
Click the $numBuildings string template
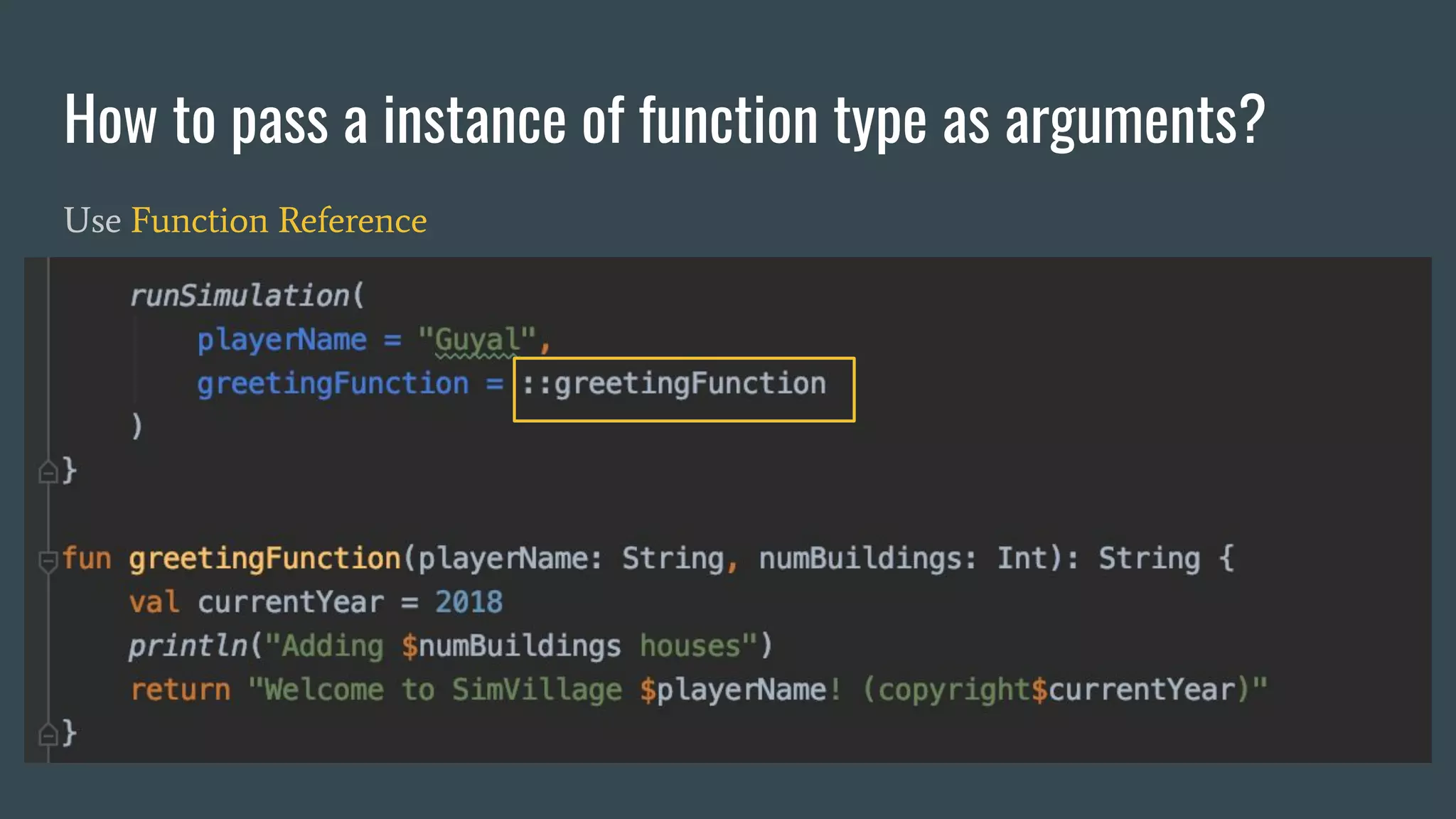click(x=510, y=646)
